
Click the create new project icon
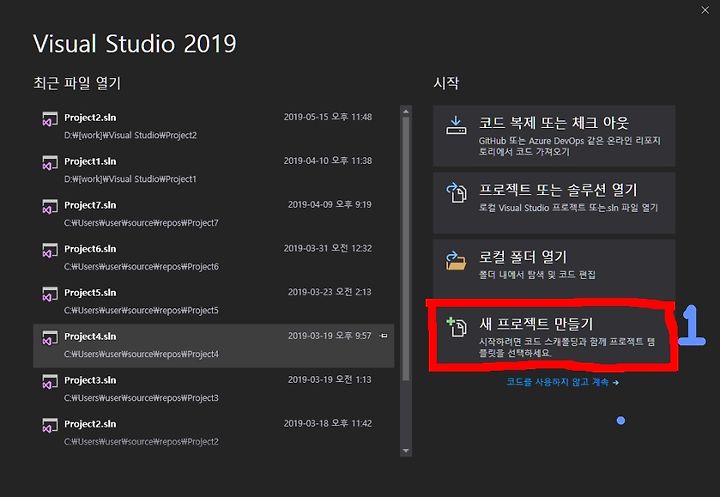pyautogui.click(x=456, y=327)
